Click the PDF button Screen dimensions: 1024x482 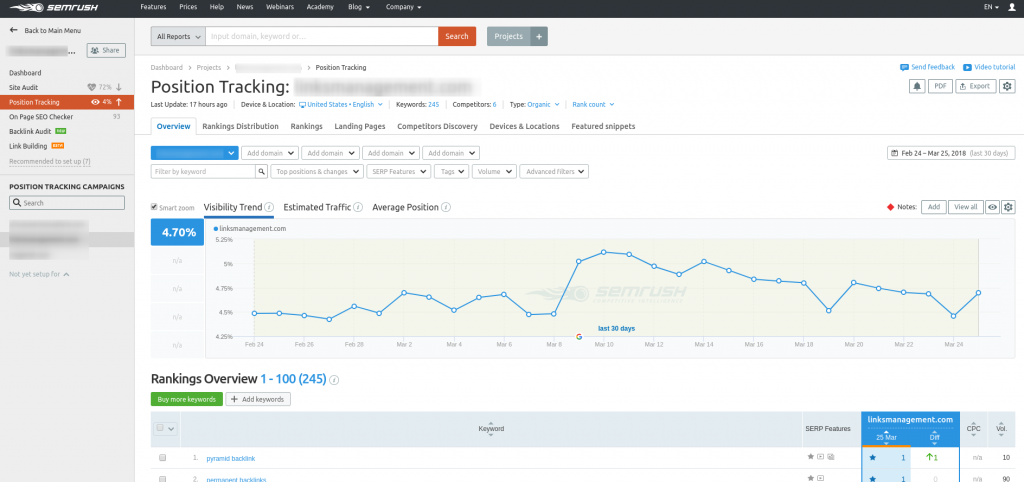tap(940, 86)
